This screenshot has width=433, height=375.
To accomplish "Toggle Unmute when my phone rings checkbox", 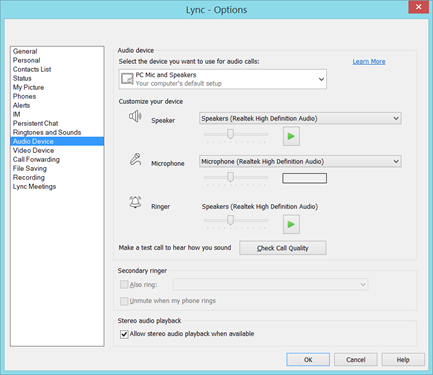I will point(124,301).
